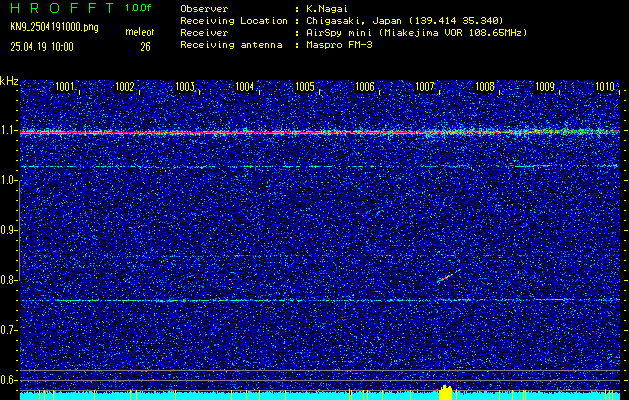
Task: Click the Receiver field label
Action: pos(204,33)
